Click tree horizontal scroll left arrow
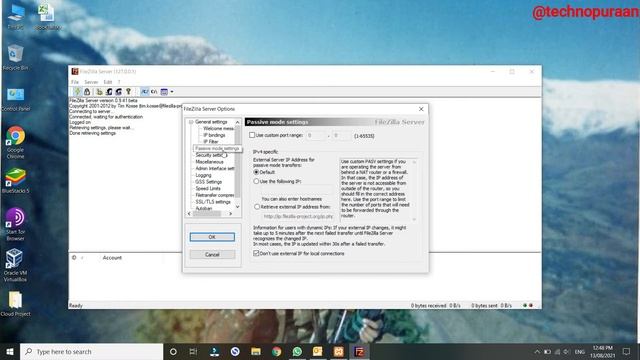Viewport: 640px width, 360px height. pos(189,214)
